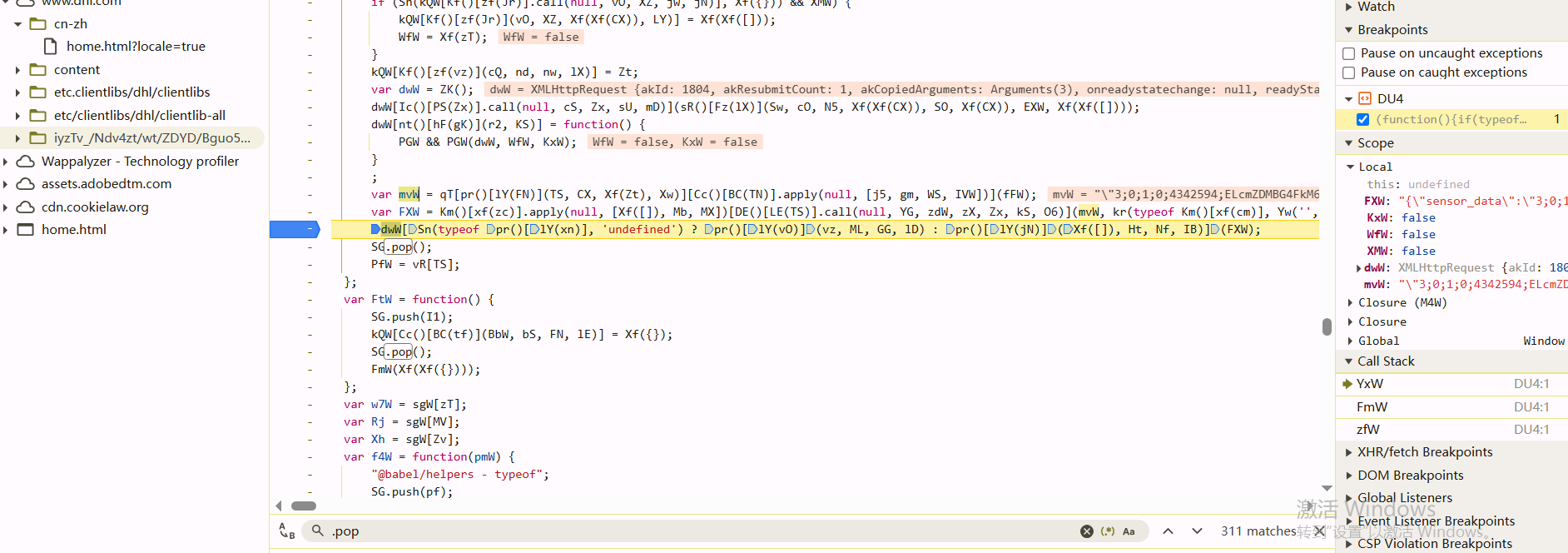This screenshot has width=1568, height=553.
Task: Click the home.html?locale=true document icon
Action: [50, 46]
